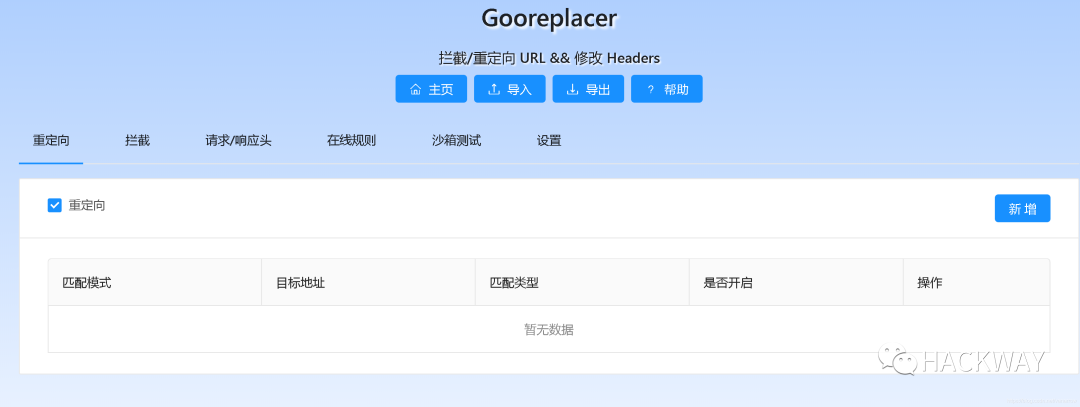Open the 在线规则 tab
Viewport: 1080px width, 407px height.
tap(351, 141)
